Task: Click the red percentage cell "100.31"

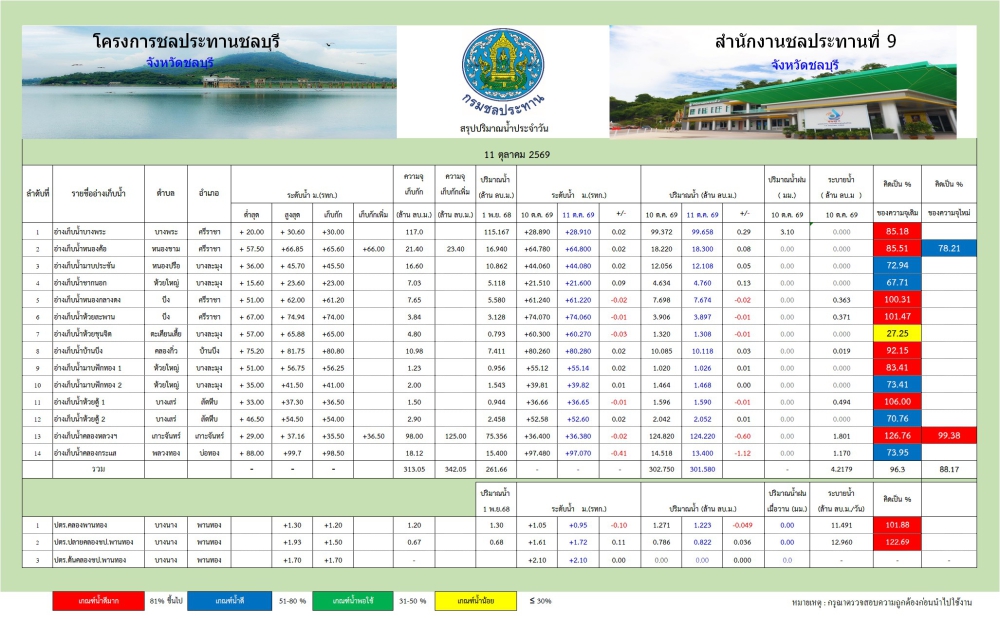Action: click(x=897, y=300)
